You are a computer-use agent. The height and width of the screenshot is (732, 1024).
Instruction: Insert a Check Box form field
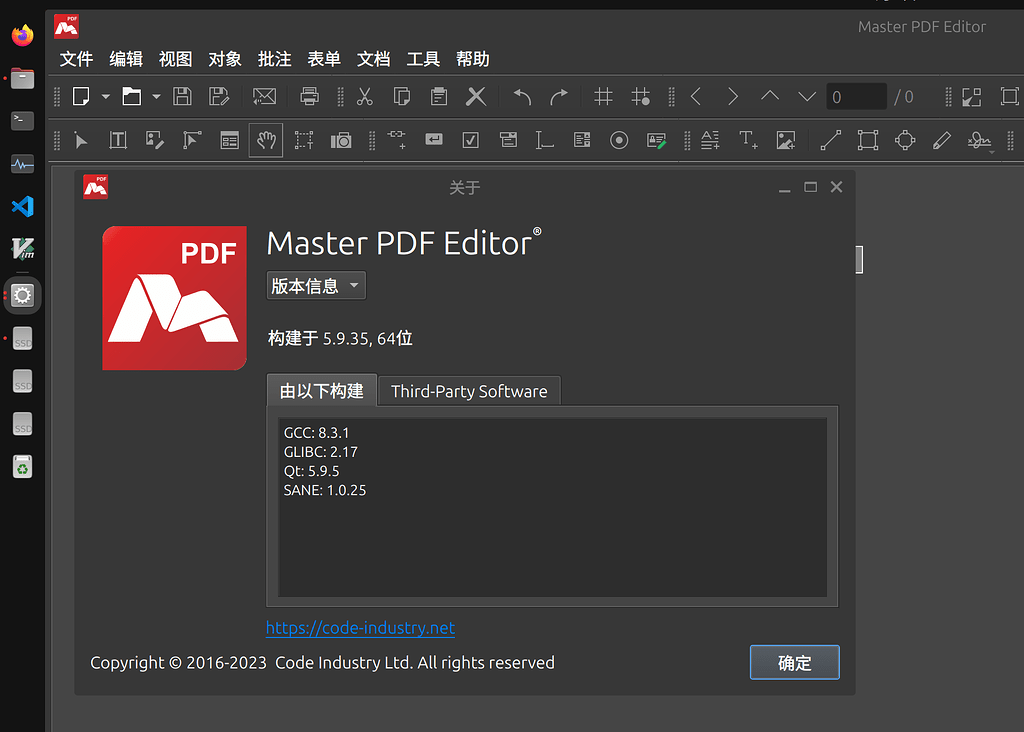[471, 140]
